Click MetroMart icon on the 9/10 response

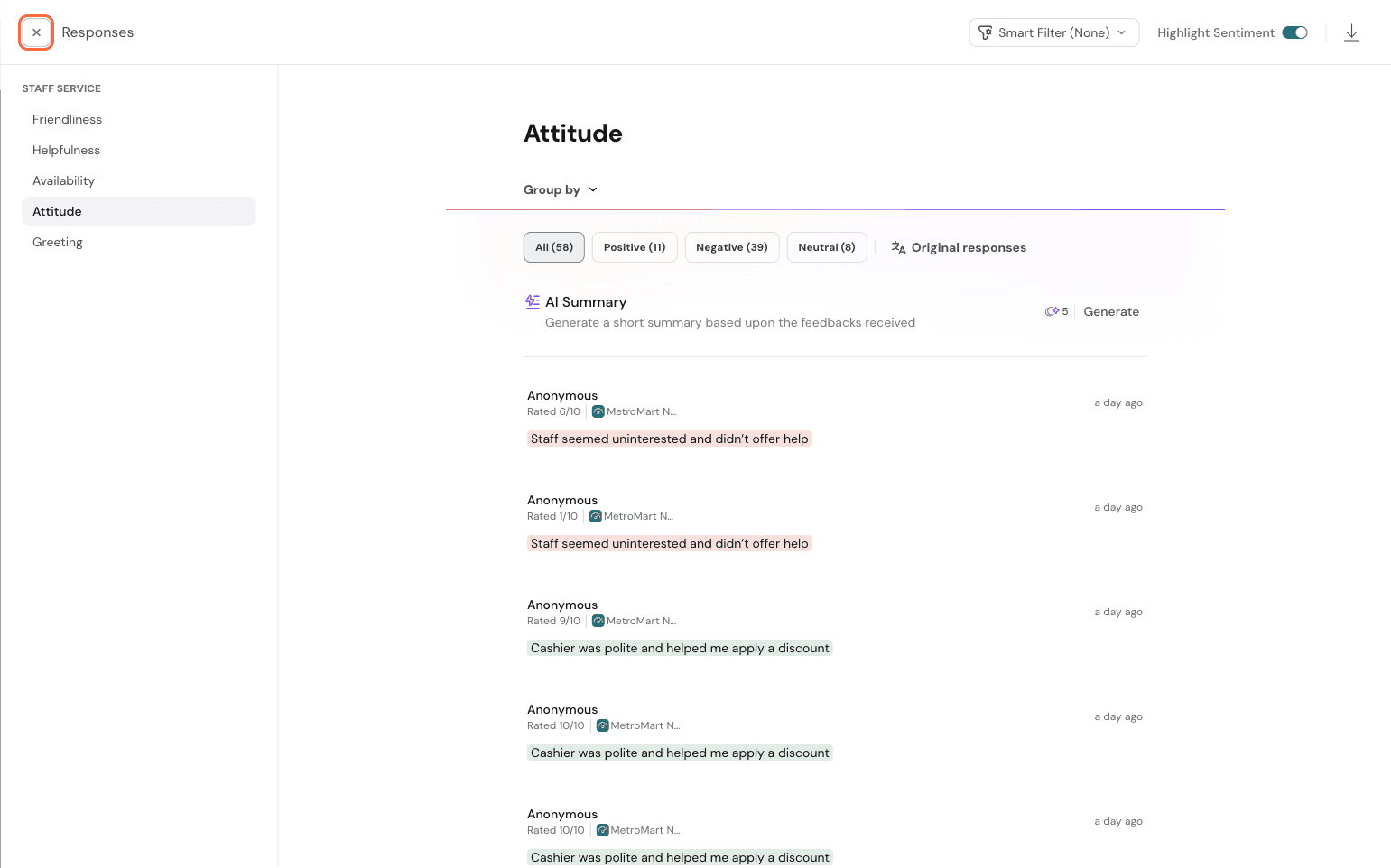tap(598, 621)
